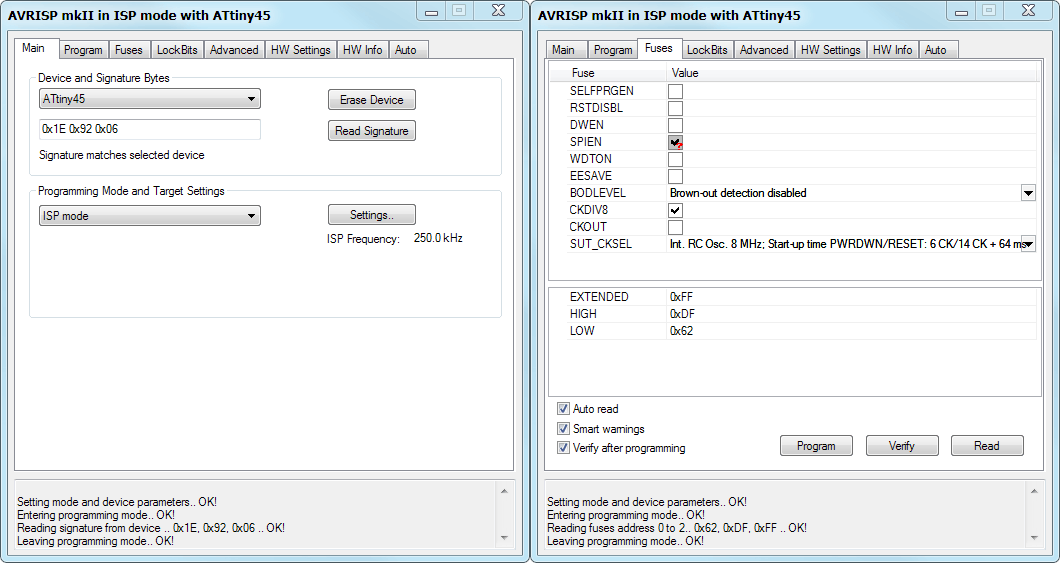Click the signature bytes field 0x1E 0x92 0x06

149,129
